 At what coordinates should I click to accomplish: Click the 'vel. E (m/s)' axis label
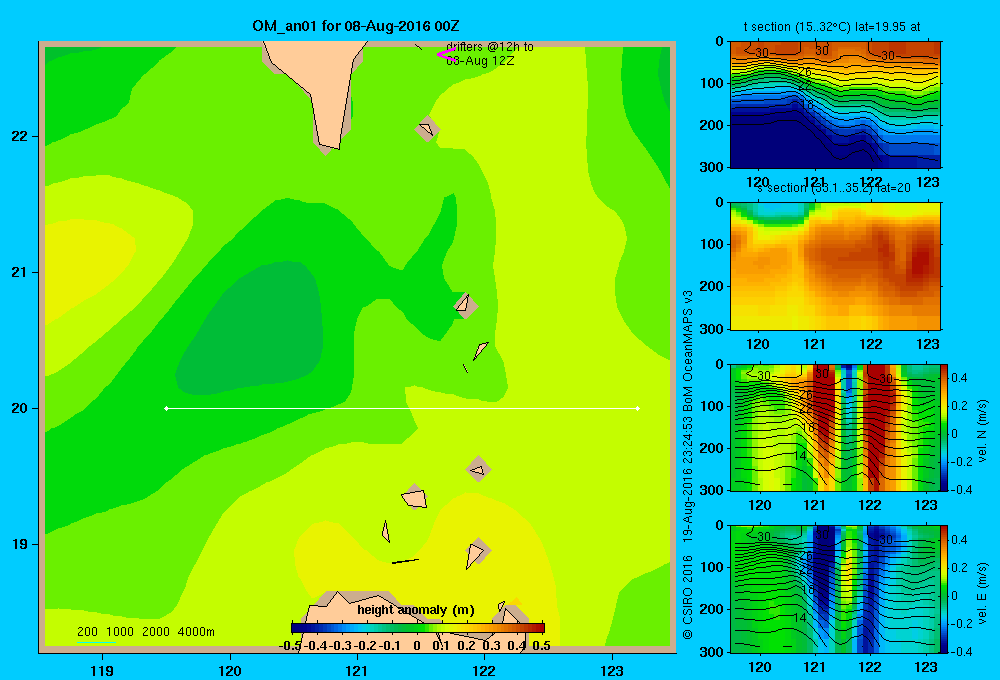click(x=983, y=592)
